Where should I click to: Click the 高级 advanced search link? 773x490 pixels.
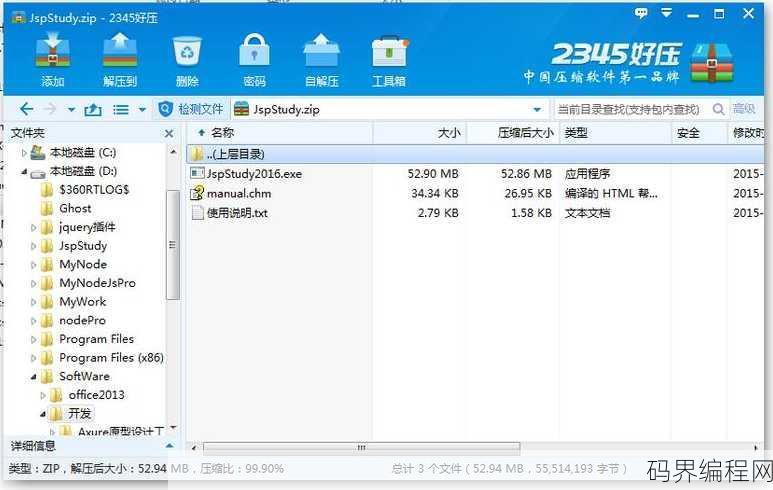(x=744, y=109)
